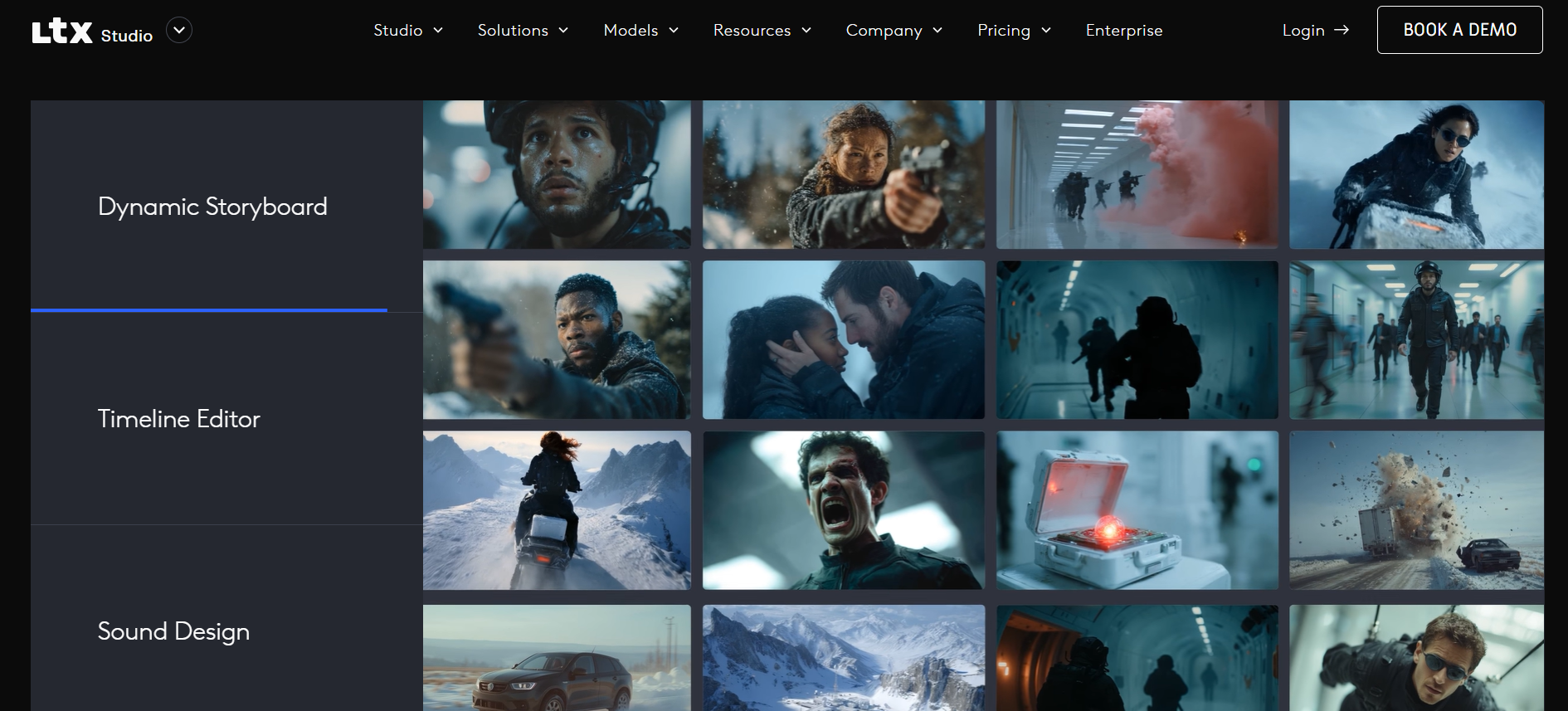Viewport: 1568px width, 711px height.
Task: Open thumbnail of soldier wearing helmet close-up
Action: click(557, 175)
